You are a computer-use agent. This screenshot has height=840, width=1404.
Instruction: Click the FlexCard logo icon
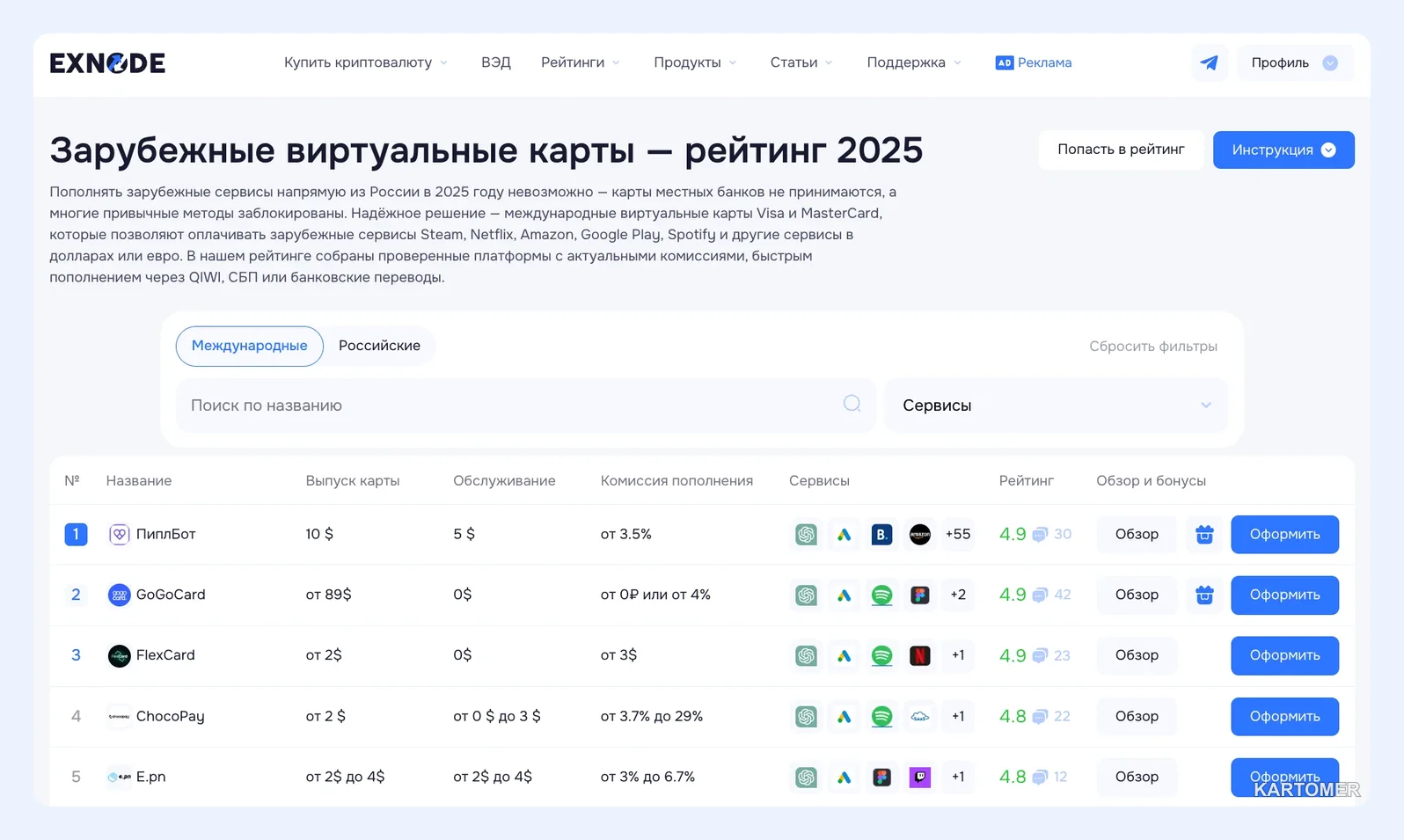119,655
